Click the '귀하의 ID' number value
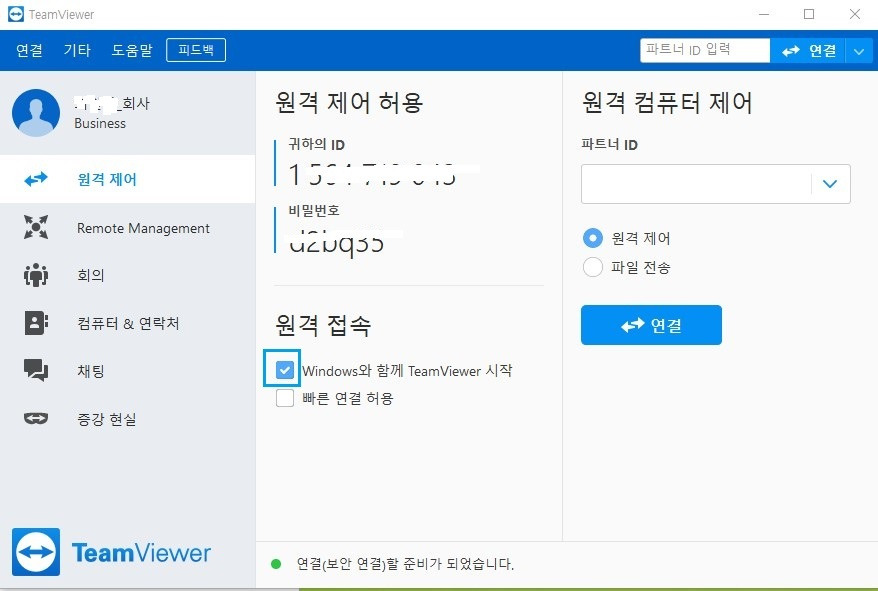This screenshot has height=591, width=878. pyautogui.click(x=372, y=174)
